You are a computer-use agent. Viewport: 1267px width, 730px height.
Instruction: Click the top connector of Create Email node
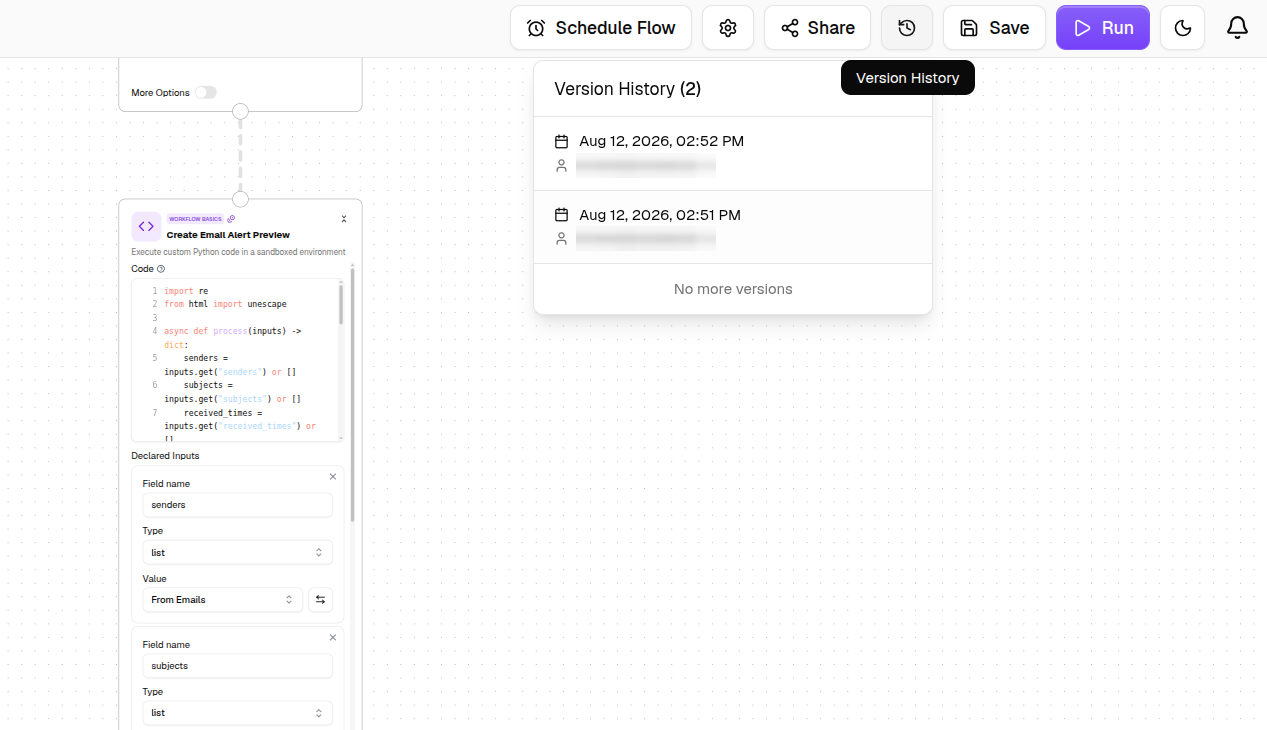coord(240,199)
